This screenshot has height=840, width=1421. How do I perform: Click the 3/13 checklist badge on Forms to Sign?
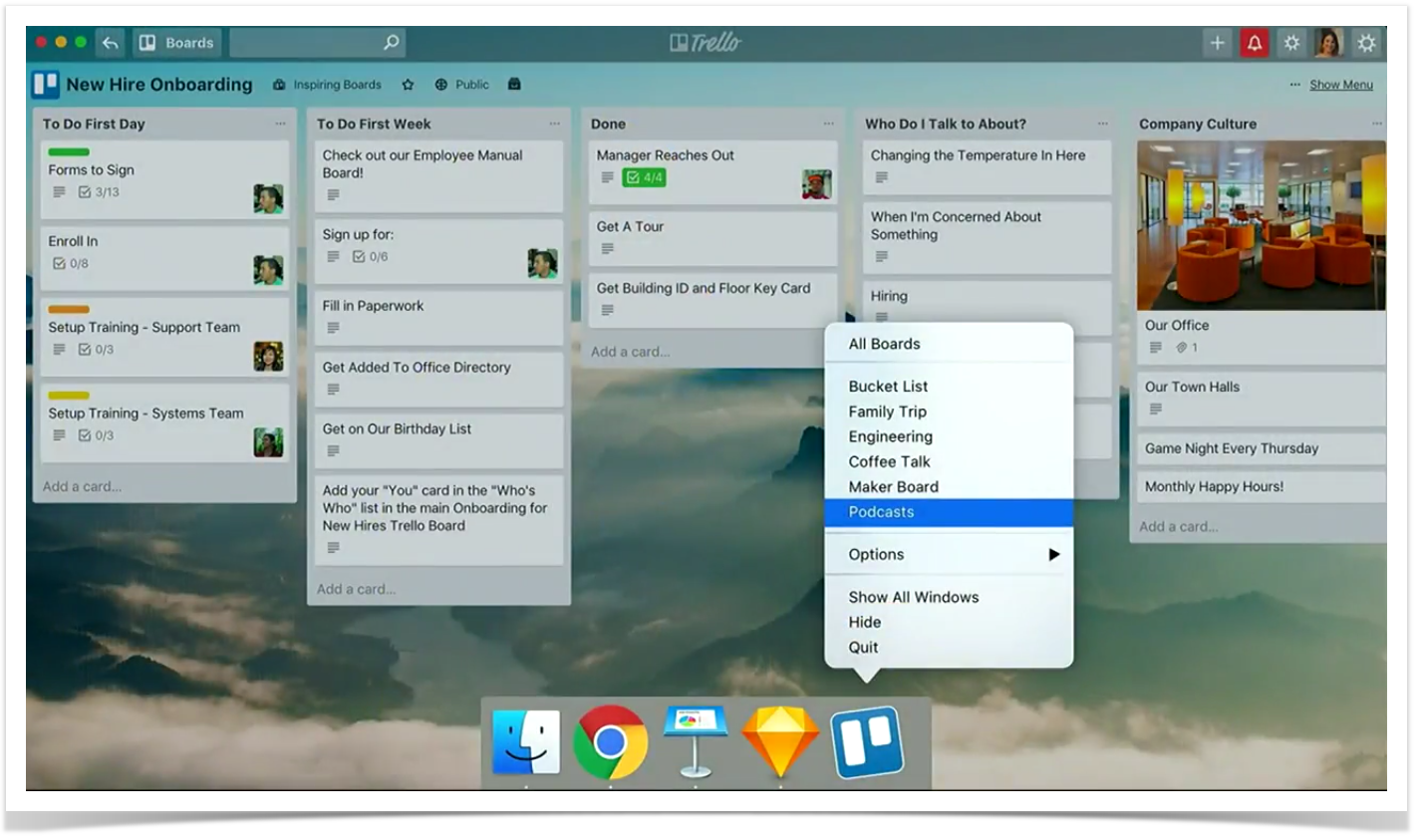(x=99, y=192)
